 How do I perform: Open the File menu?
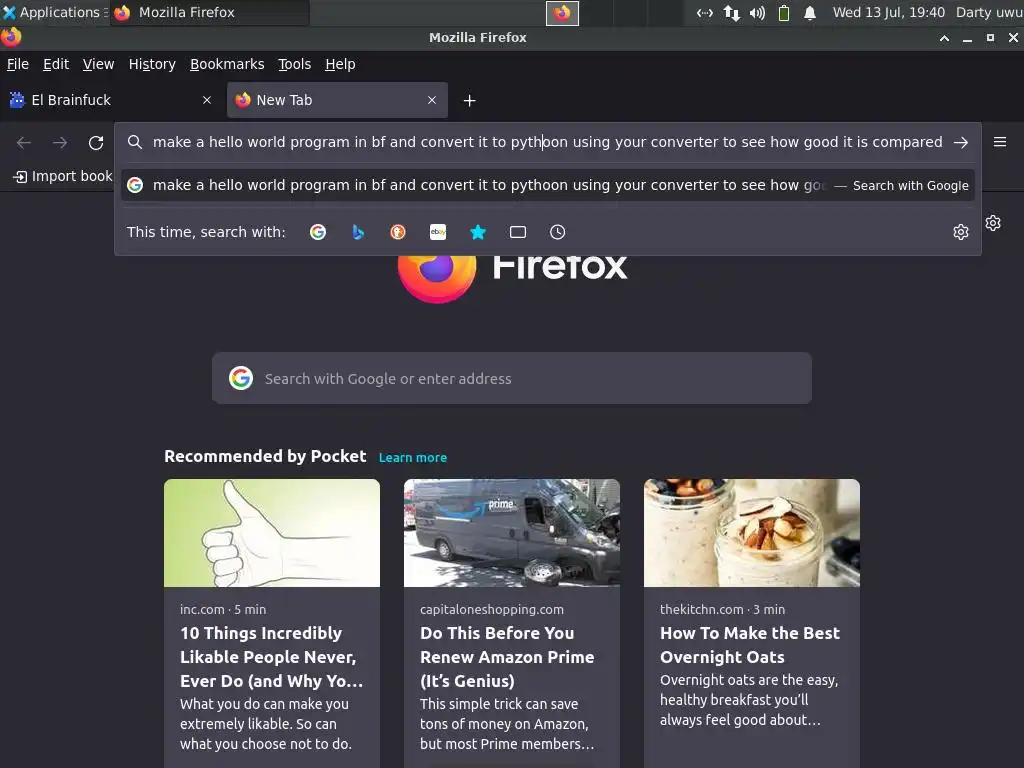click(x=18, y=64)
